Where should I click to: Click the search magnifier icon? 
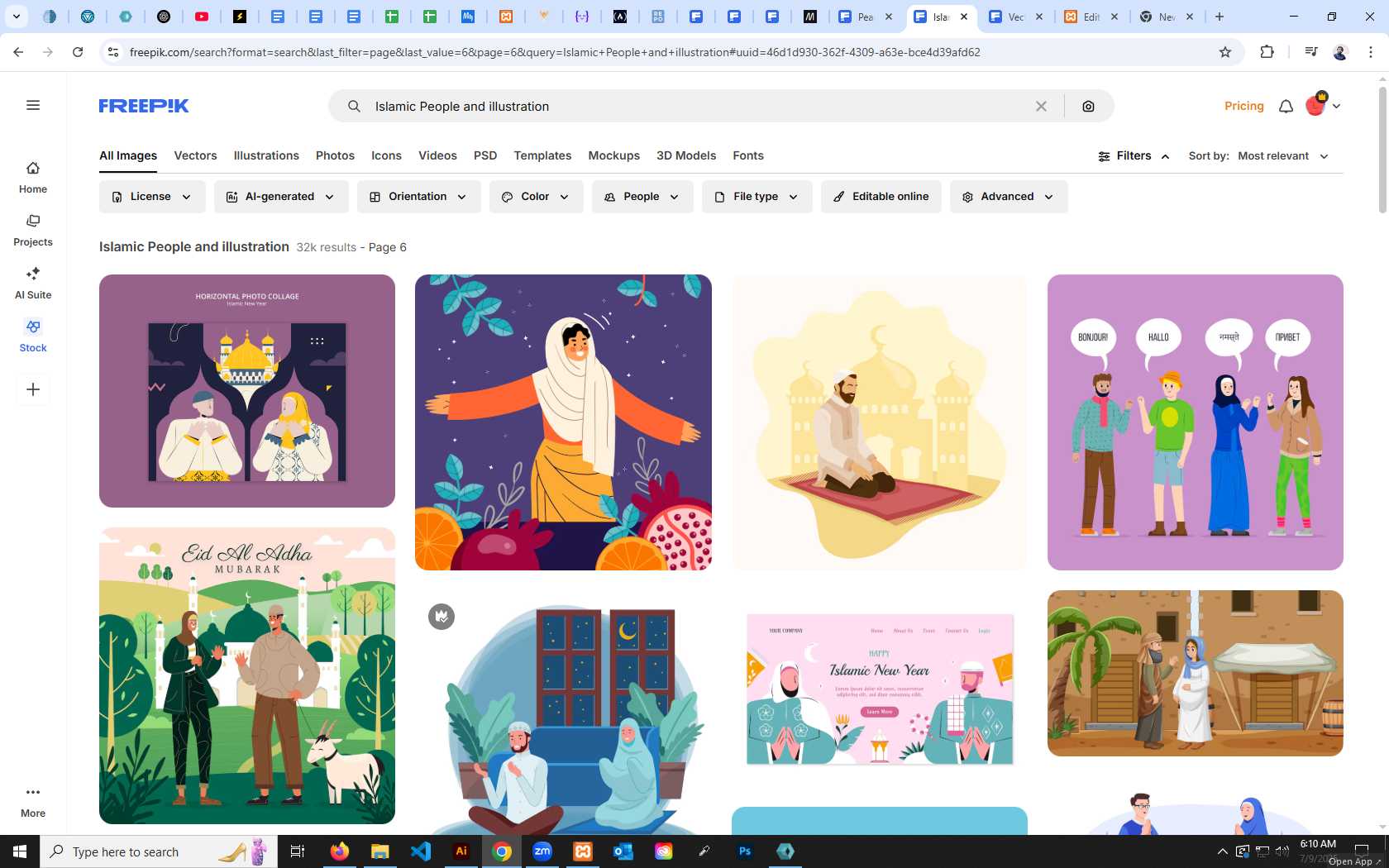click(x=354, y=106)
